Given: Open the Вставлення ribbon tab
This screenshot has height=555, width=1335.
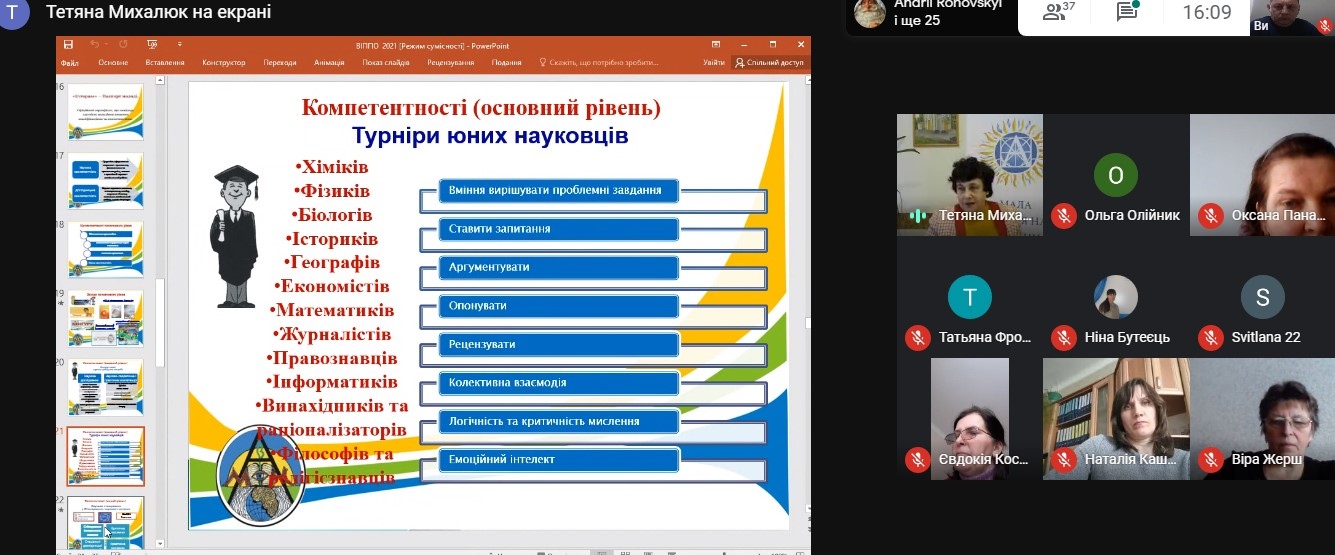Looking at the screenshot, I should tap(164, 63).
